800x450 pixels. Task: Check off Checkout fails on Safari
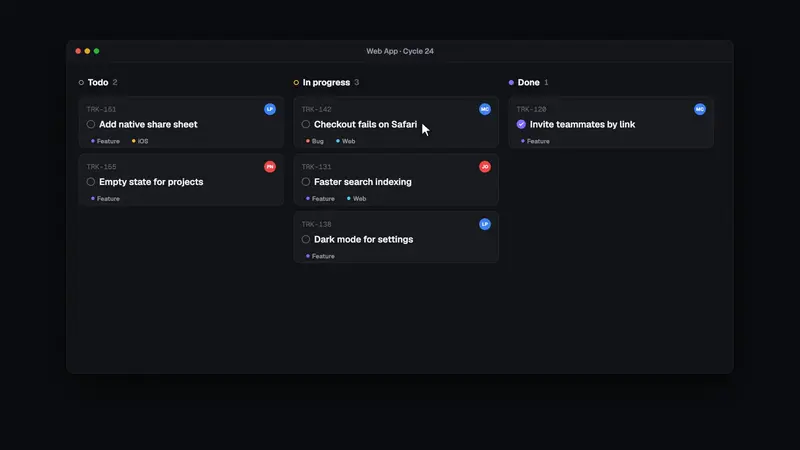tap(306, 124)
